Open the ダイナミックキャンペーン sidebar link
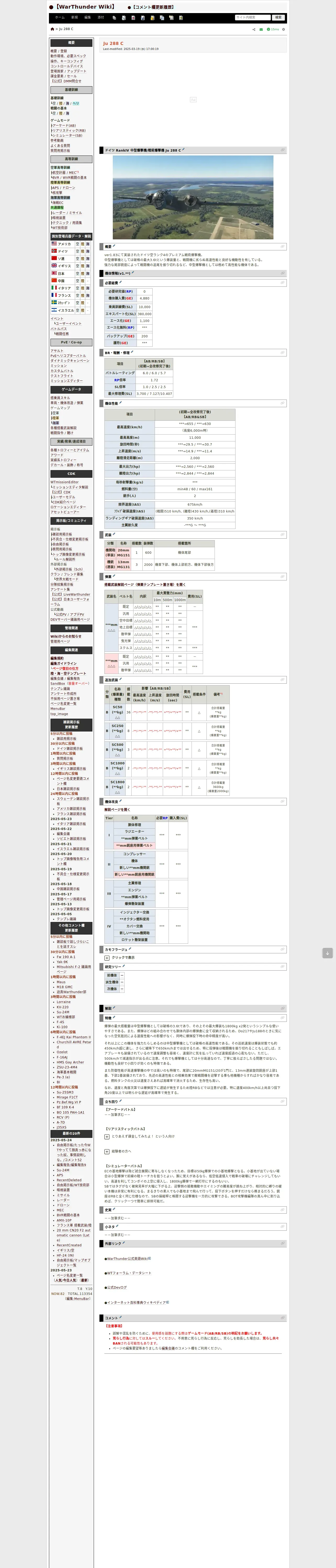Screen dimensions: 336x1568 [x=70, y=360]
